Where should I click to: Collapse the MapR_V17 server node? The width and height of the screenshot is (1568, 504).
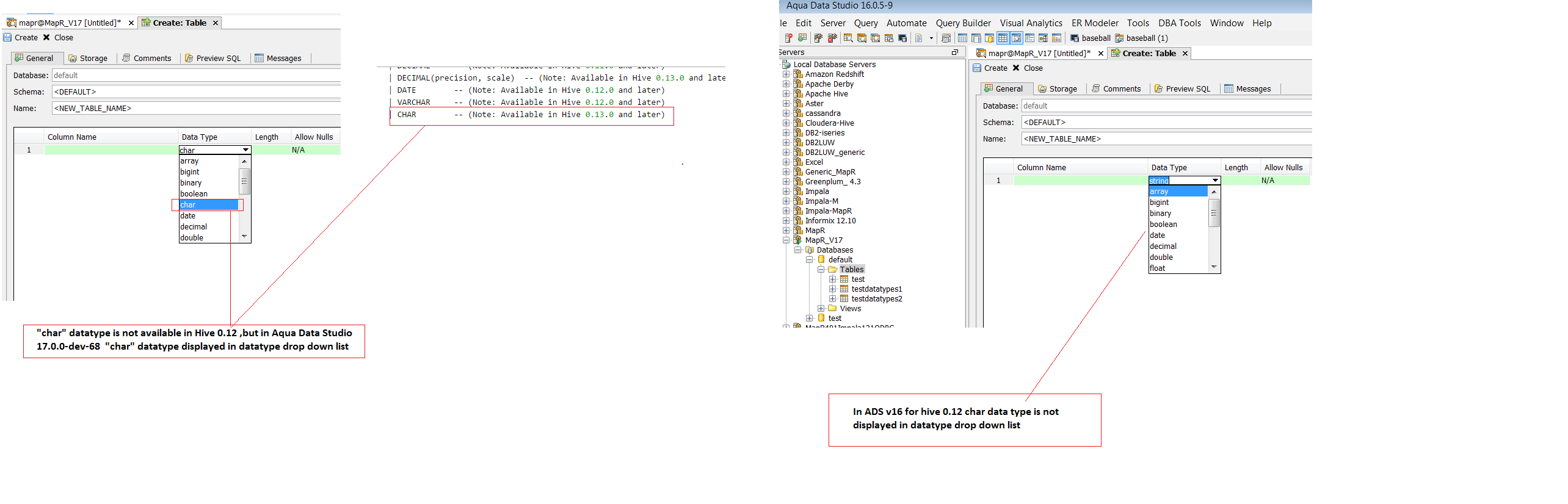coord(786,240)
